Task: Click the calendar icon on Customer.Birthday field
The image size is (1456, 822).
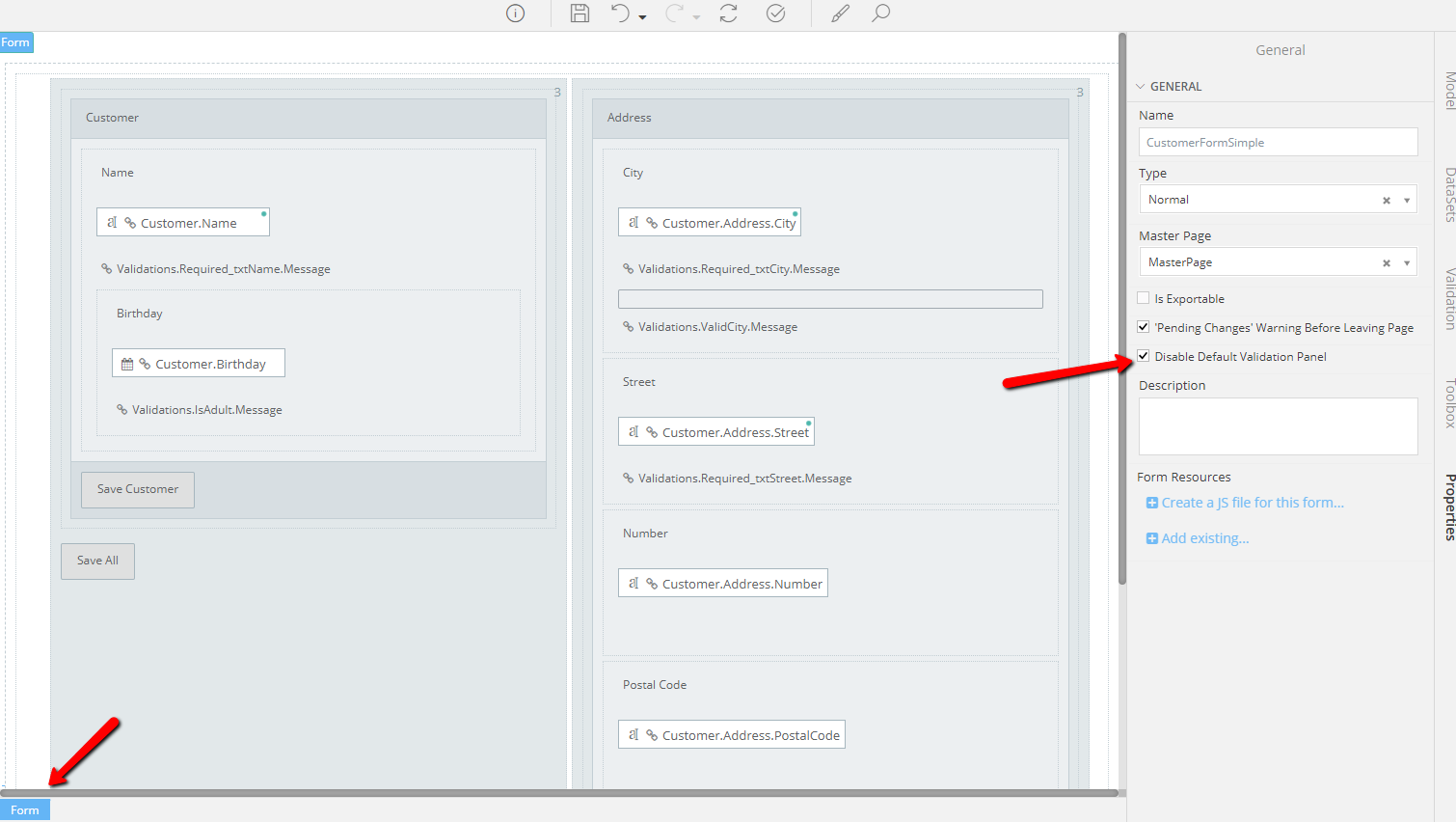Action: tap(126, 363)
